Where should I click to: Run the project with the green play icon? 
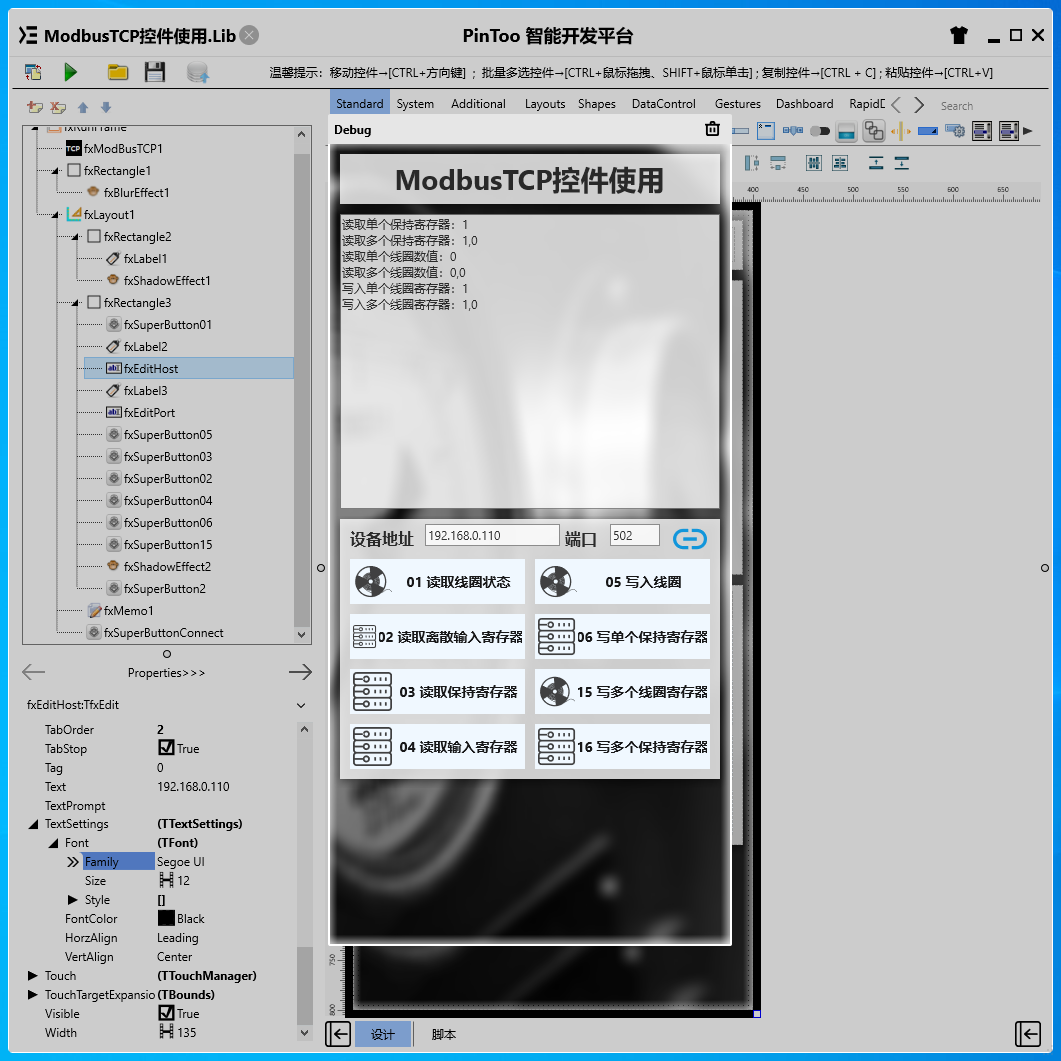point(70,72)
